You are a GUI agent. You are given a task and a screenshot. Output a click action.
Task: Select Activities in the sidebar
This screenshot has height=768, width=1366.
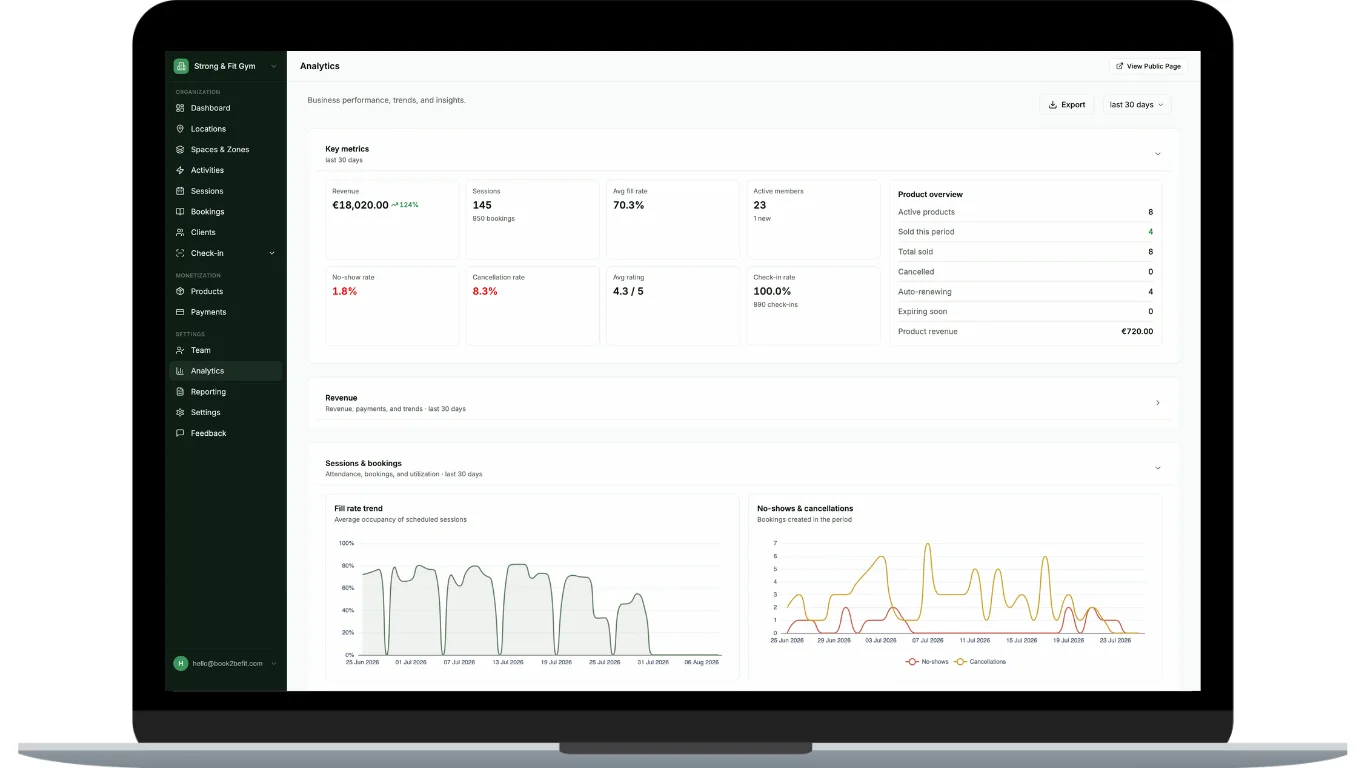pos(226,170)
